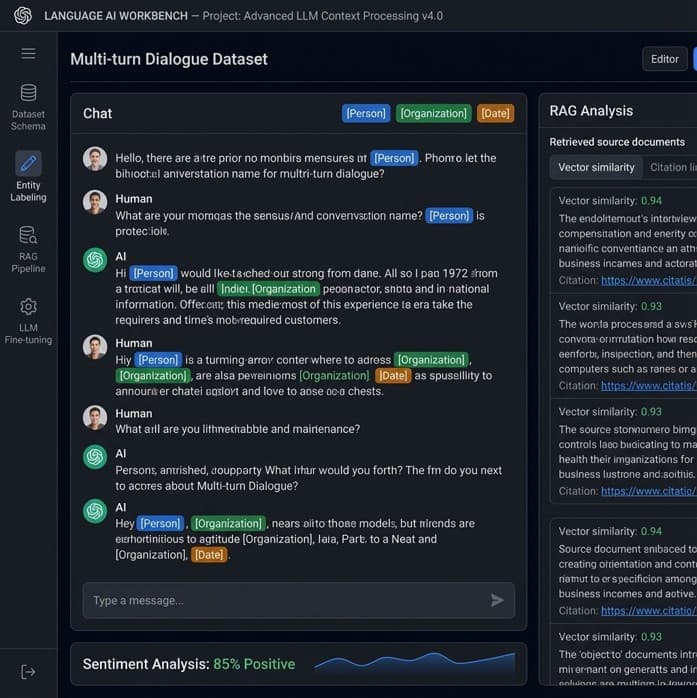Open the first citation link in RAG Analysis
This screenshot has height=698, width=697.
[647, 281]
